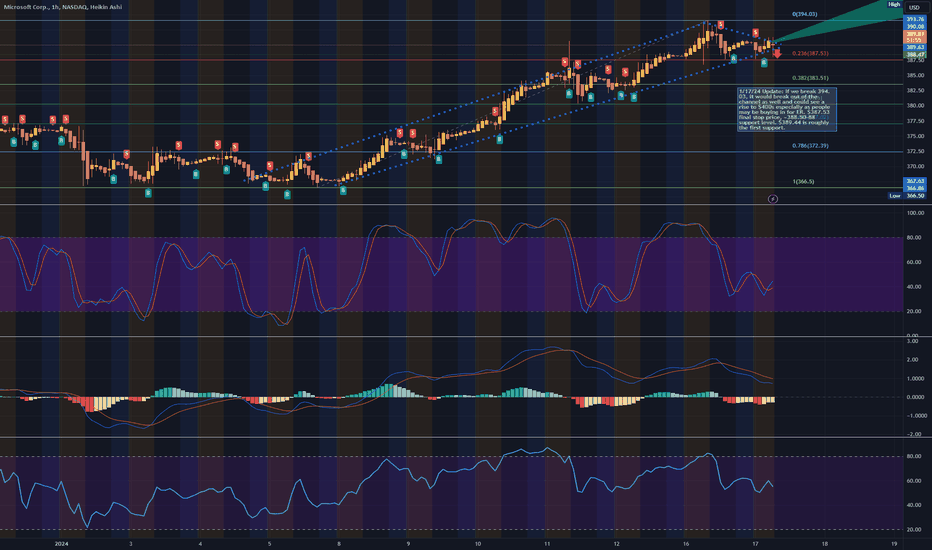This screenshot has height=550, width=932.
Task: Click 377.50 on the price axis
Action: click(x=915, y=121)
